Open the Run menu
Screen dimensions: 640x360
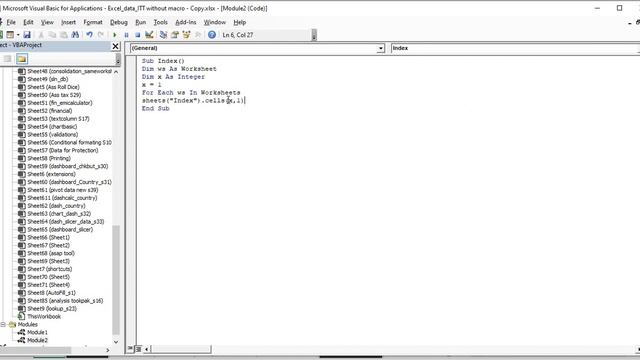click(x=140, y=22)
